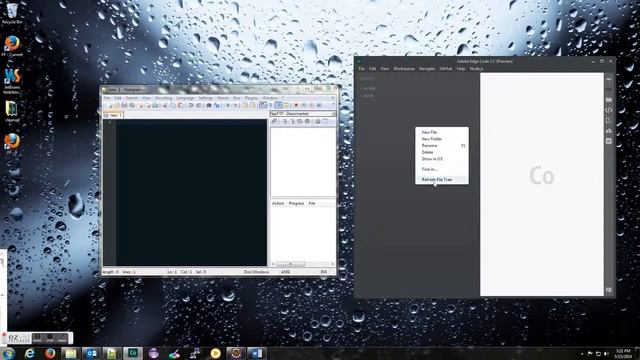Screen dimensions: 640x360
Task: Open the Search menu in Notepad++
Action: pos(132,98)
